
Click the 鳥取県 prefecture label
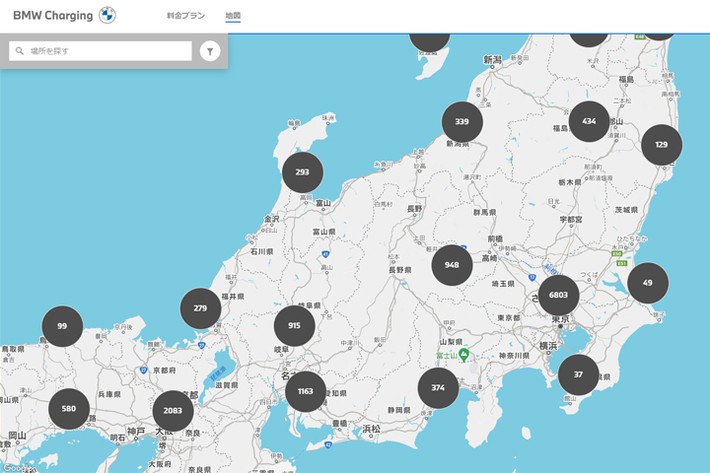tap(13, 349)
